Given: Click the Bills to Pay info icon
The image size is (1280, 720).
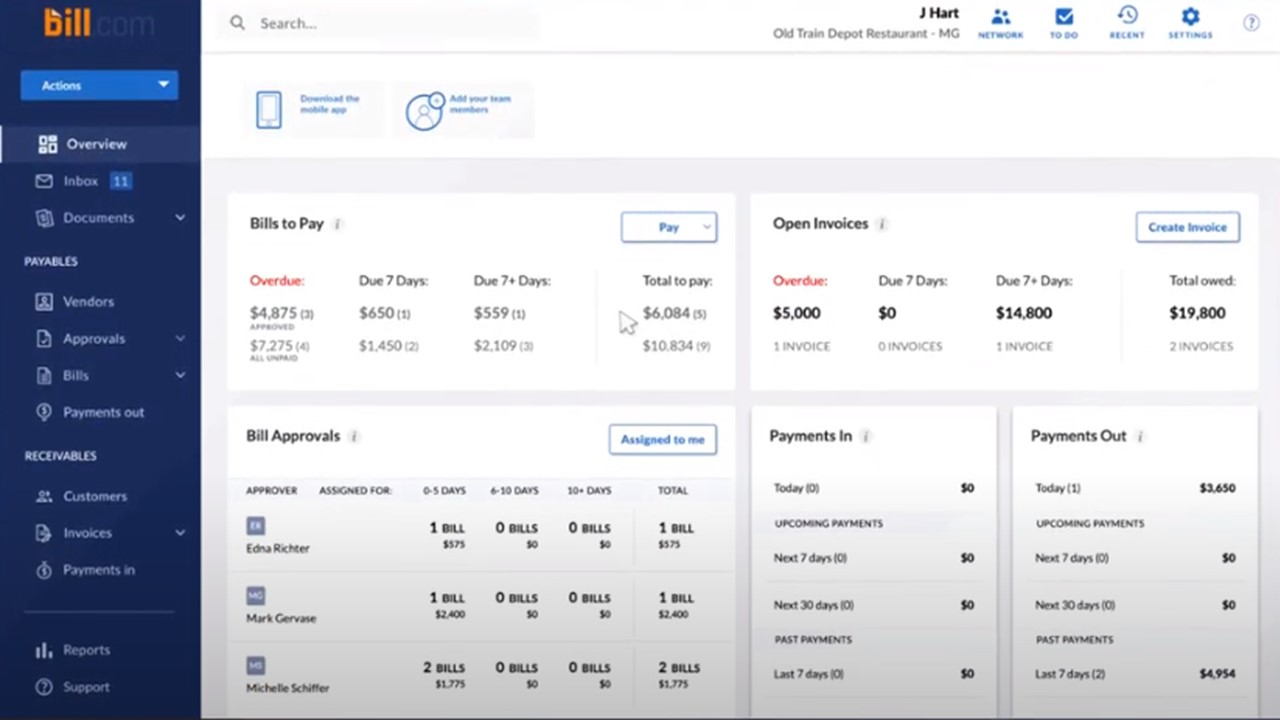Looking at the screenshot, I should tap(338, 224).
